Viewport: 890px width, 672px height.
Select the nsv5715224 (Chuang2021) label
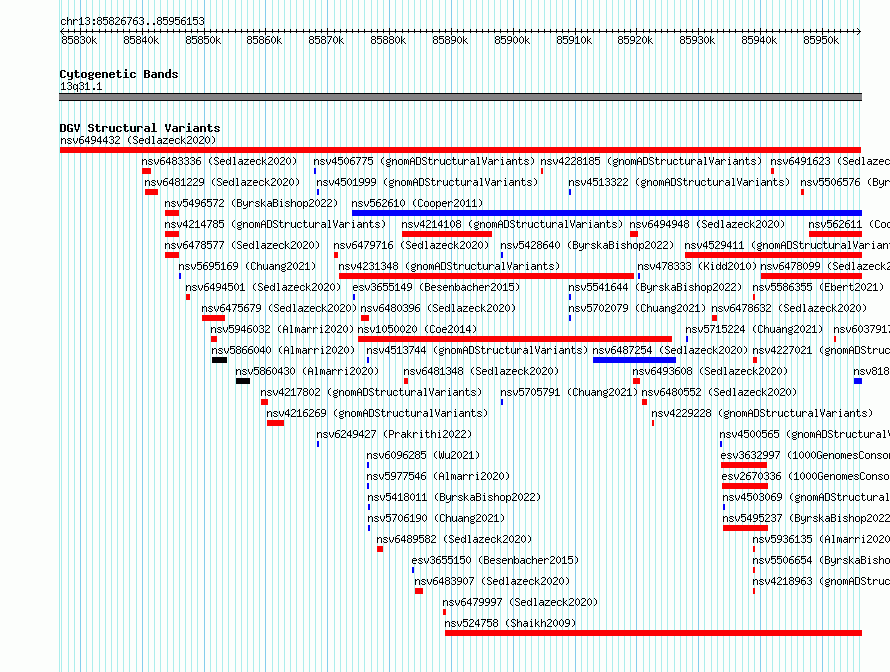click(x=754, y=329)
